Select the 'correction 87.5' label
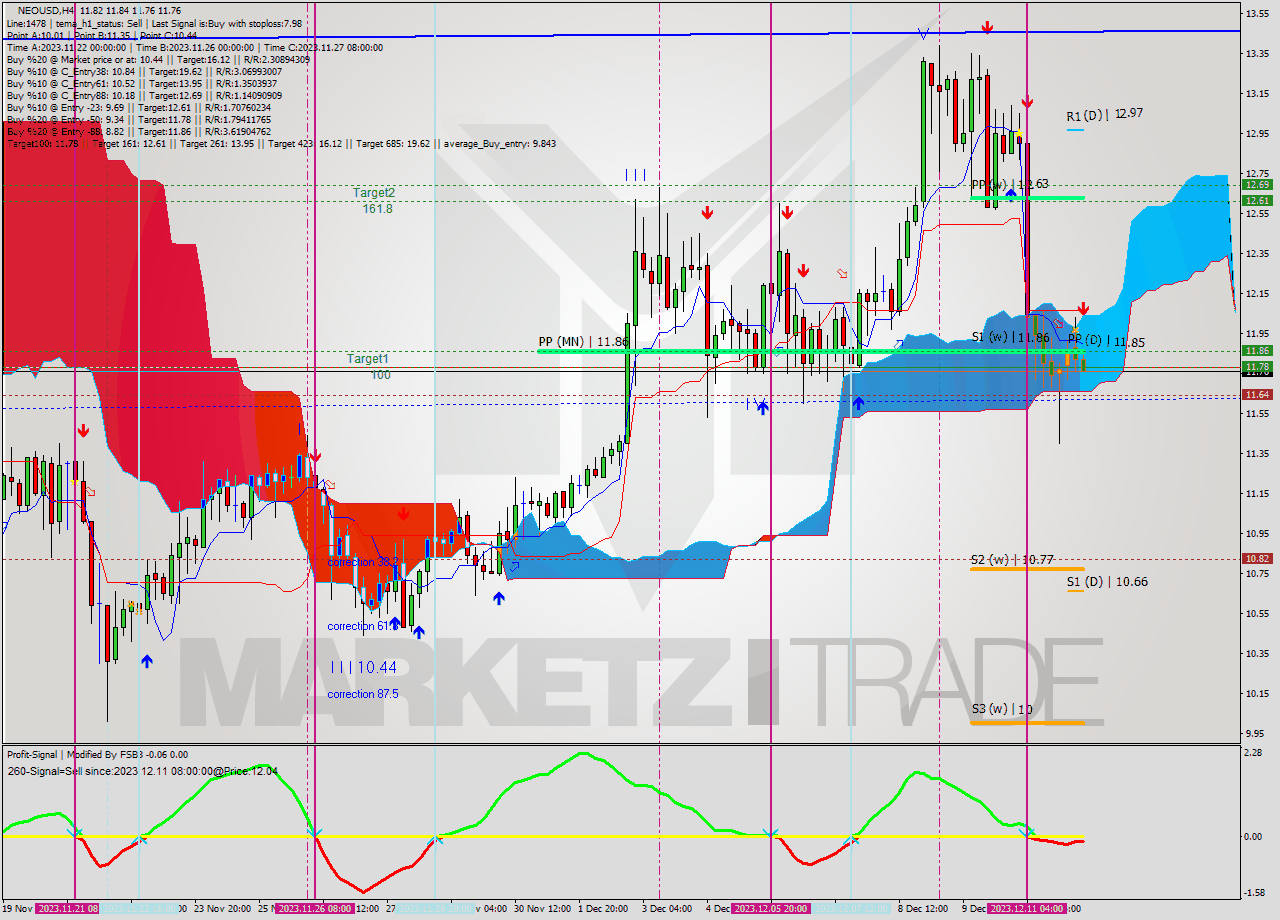Viewport: 1280px width, 920px height. tap(363, 694)
